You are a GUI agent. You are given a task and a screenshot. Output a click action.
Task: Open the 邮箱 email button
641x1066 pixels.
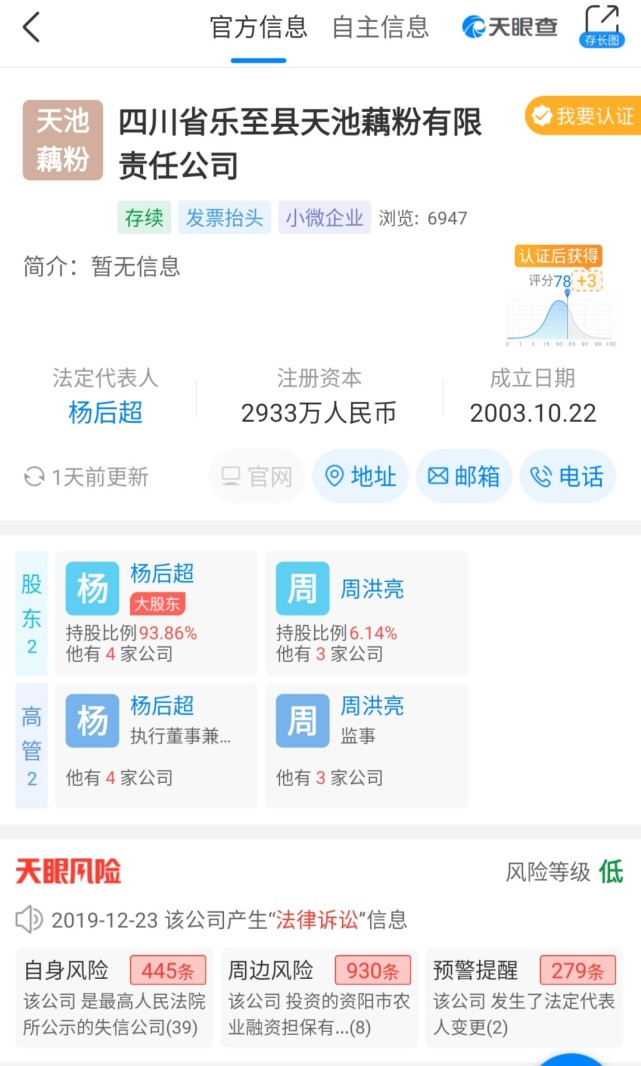pos(464,477)
